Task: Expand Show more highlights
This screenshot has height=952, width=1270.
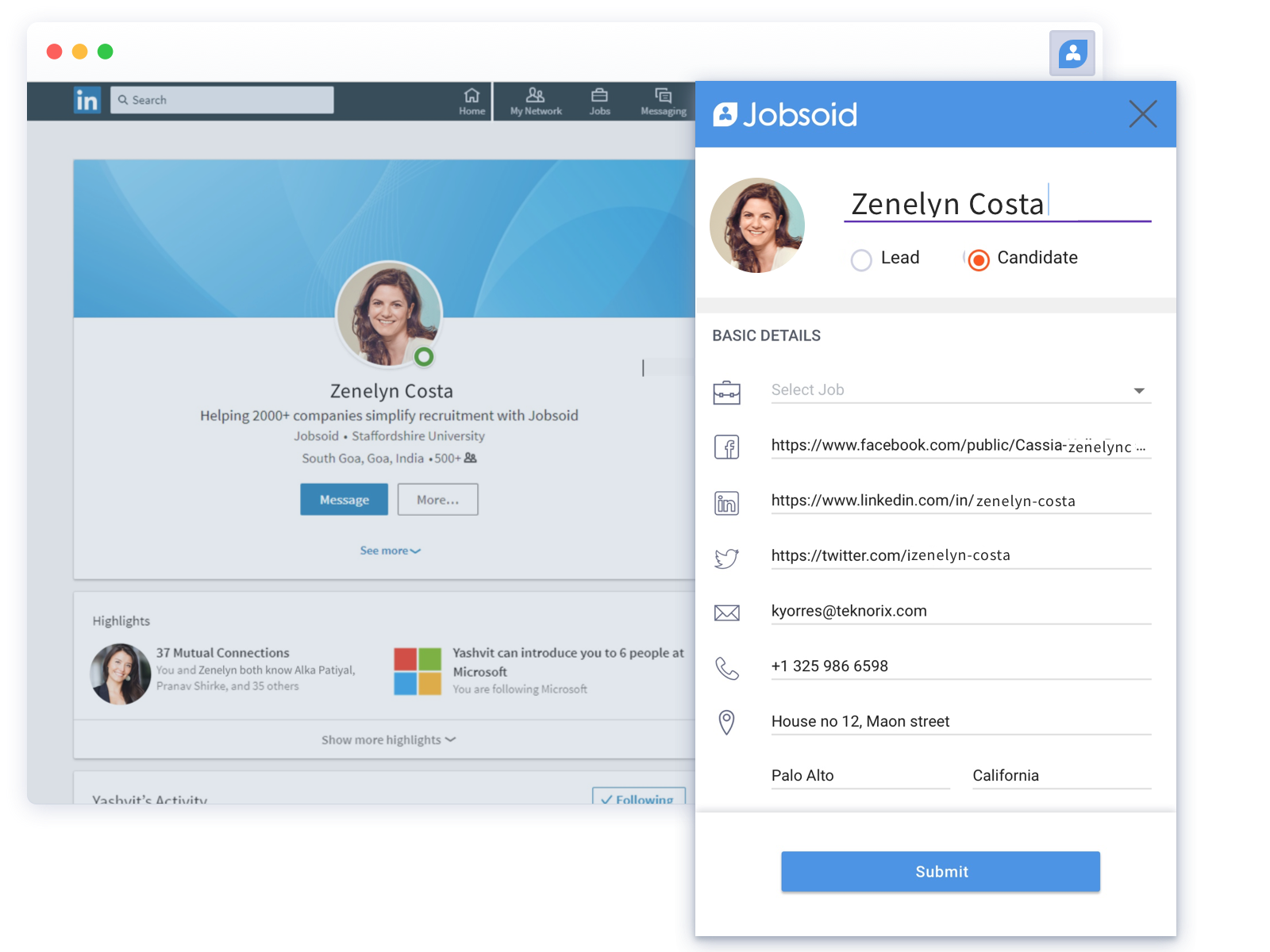Action: [x=388, y=739]
